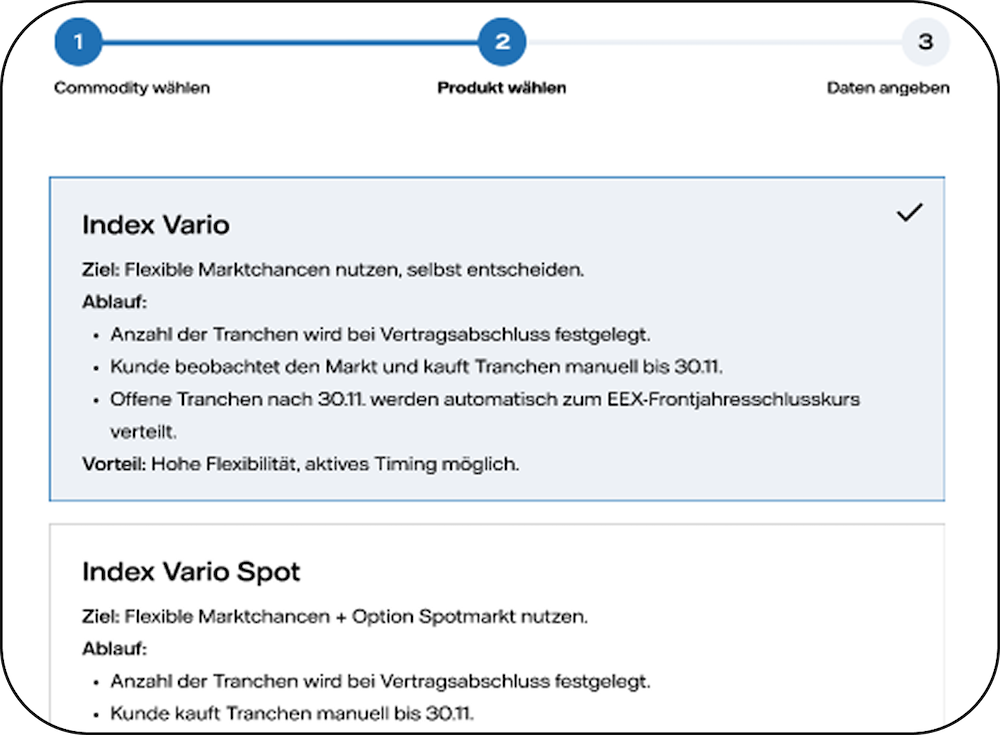Viewport: 1000px width, 735px height.
Task: Click the step 1 circle in stepper
Action: (x=78, y=42)
